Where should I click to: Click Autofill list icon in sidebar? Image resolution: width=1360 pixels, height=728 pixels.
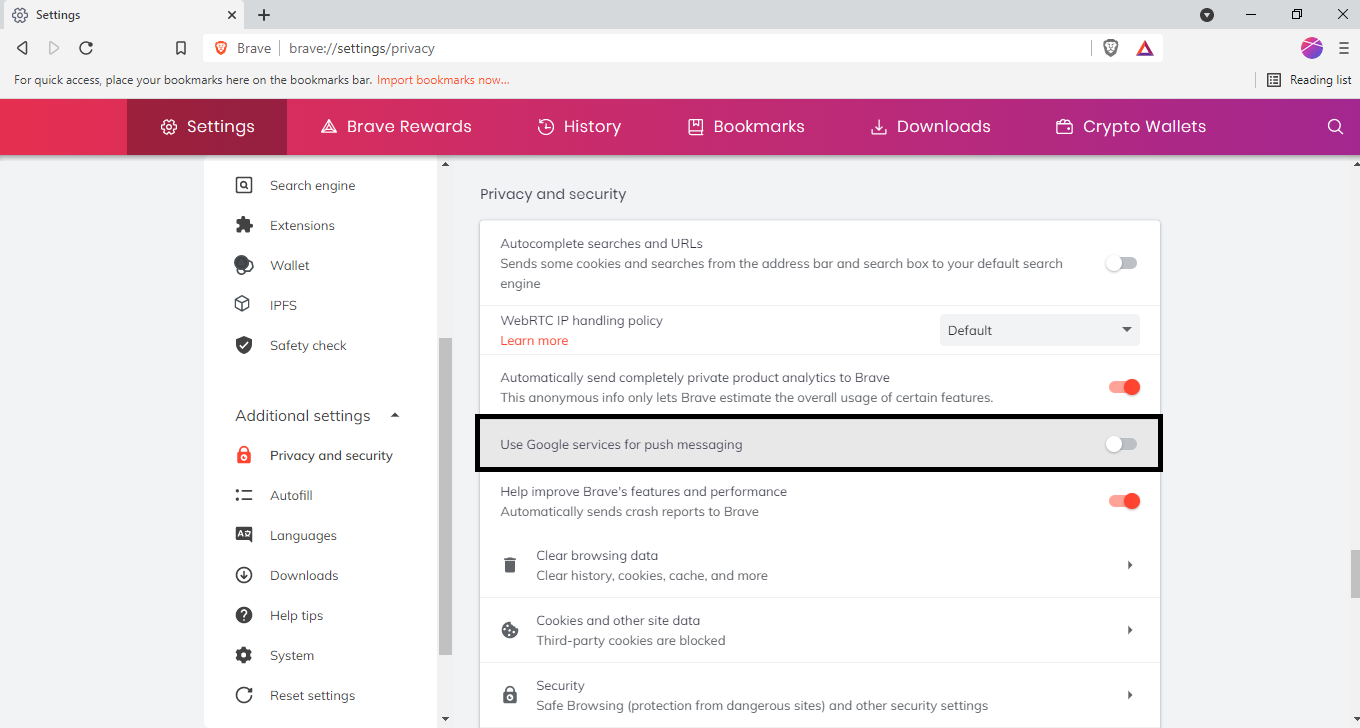pos(244,495)
